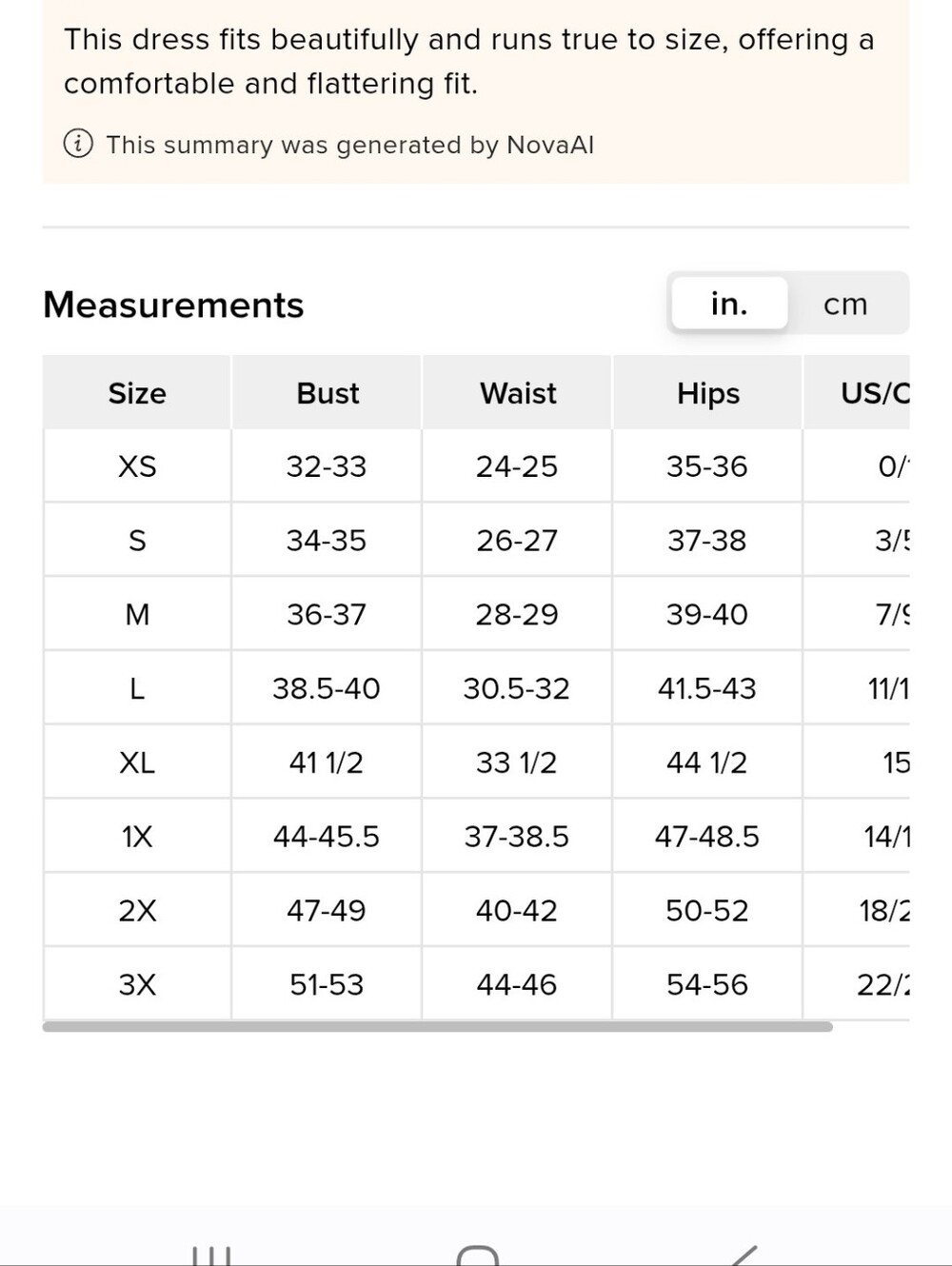Viewport: 952px width, 1266px height.
Task: Select the Size column header
Action: pos(137,393)
